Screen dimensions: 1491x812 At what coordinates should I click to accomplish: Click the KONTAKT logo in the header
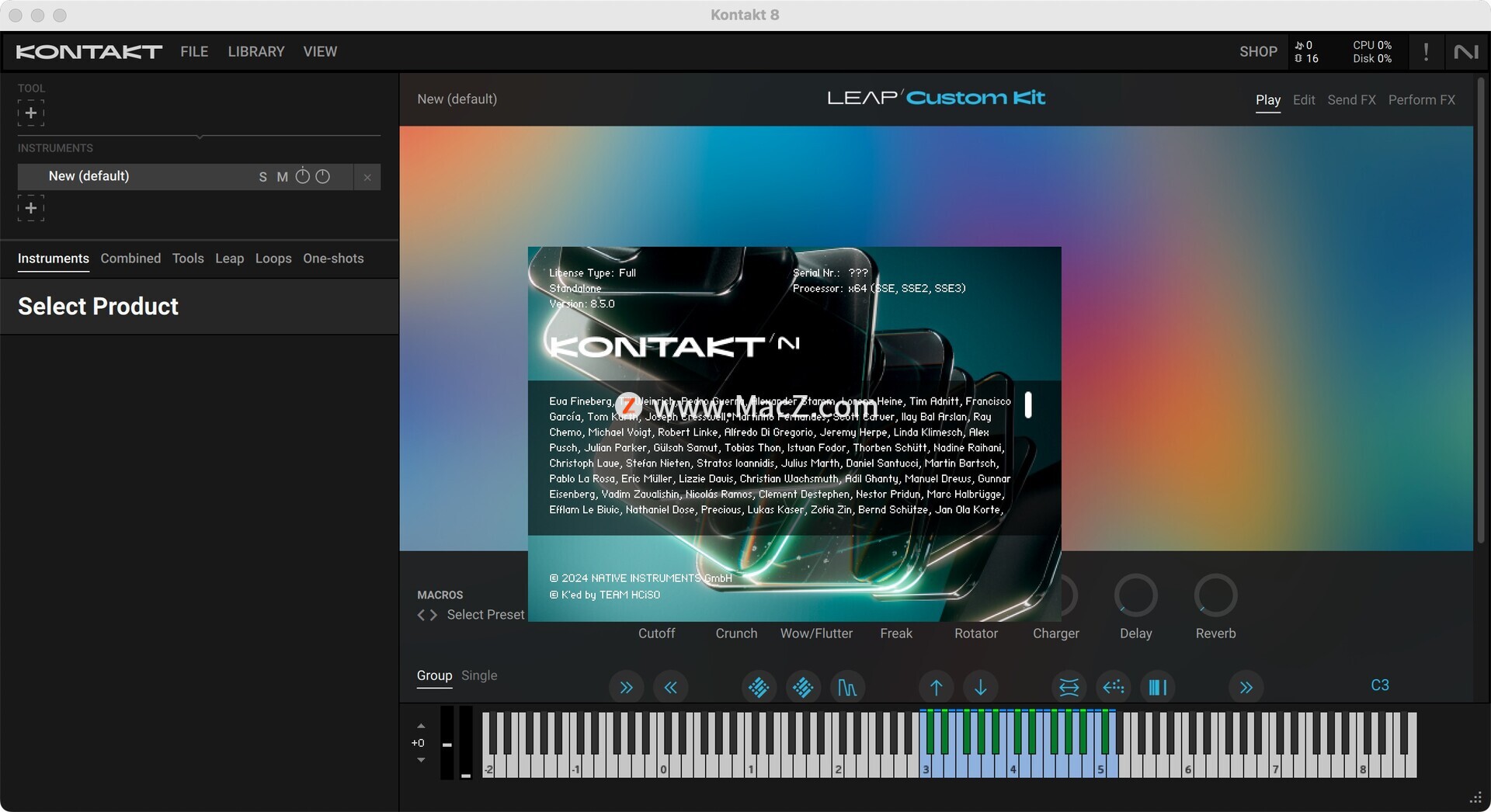coord(89,52)
